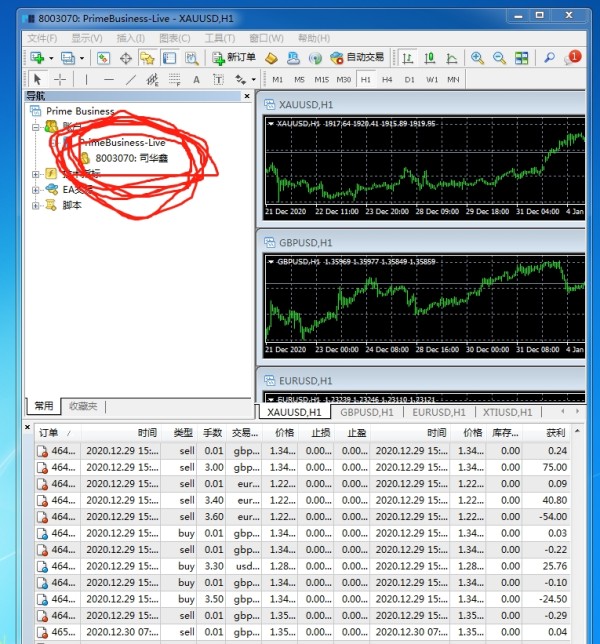Tile chart windows with the grid icon
The height and width of the screenshot is (644, 600).
(x=522, y=58)
